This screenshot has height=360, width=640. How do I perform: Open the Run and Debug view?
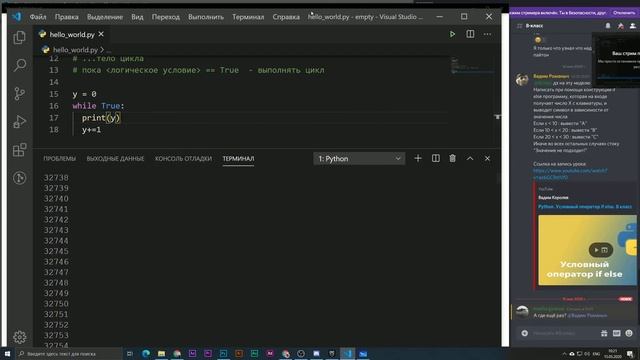click(19, 122)
